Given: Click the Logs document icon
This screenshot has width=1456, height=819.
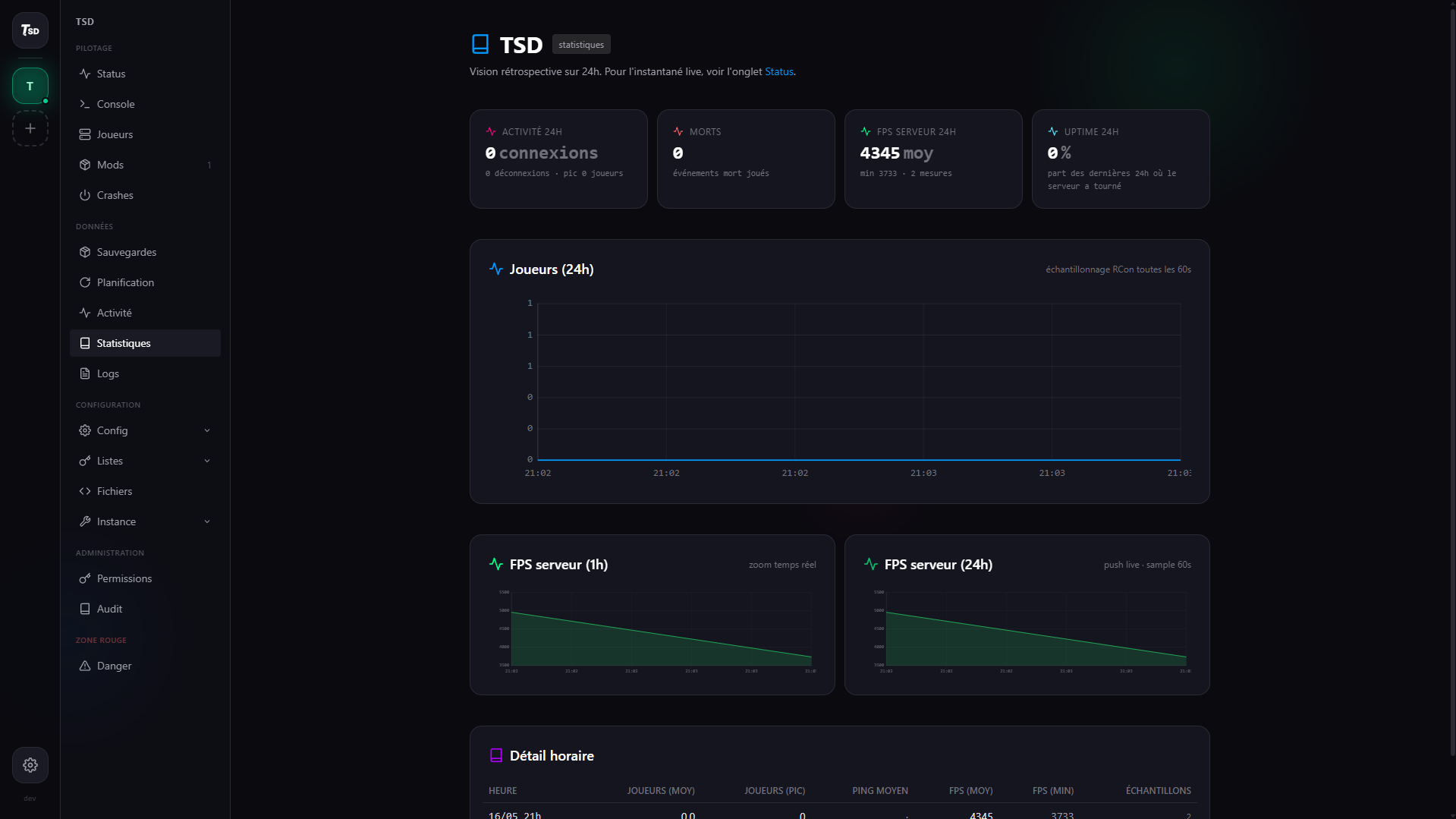Looking at the screenshot, I should (85, 373).
